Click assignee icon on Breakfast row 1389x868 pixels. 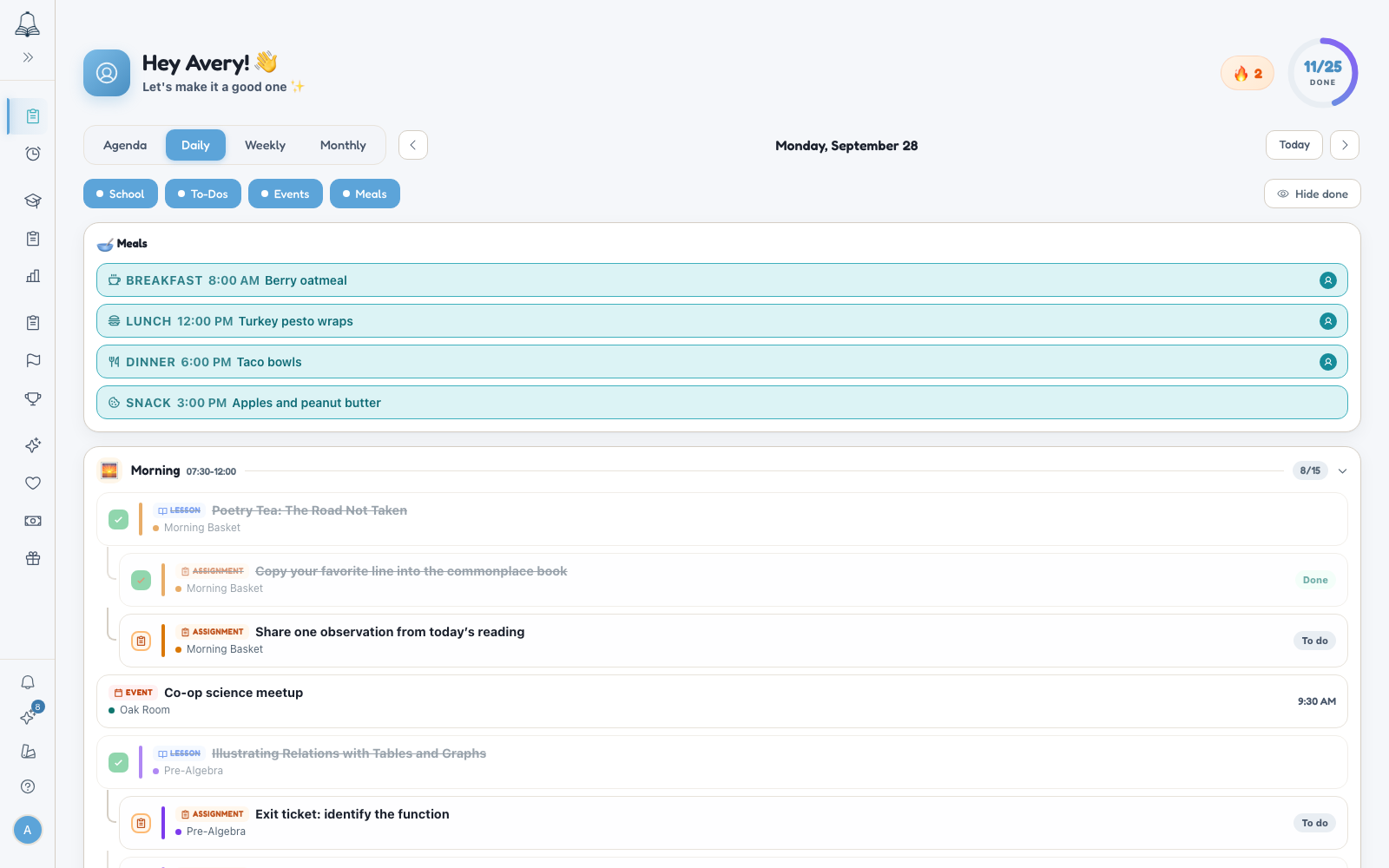point(1328,280)
